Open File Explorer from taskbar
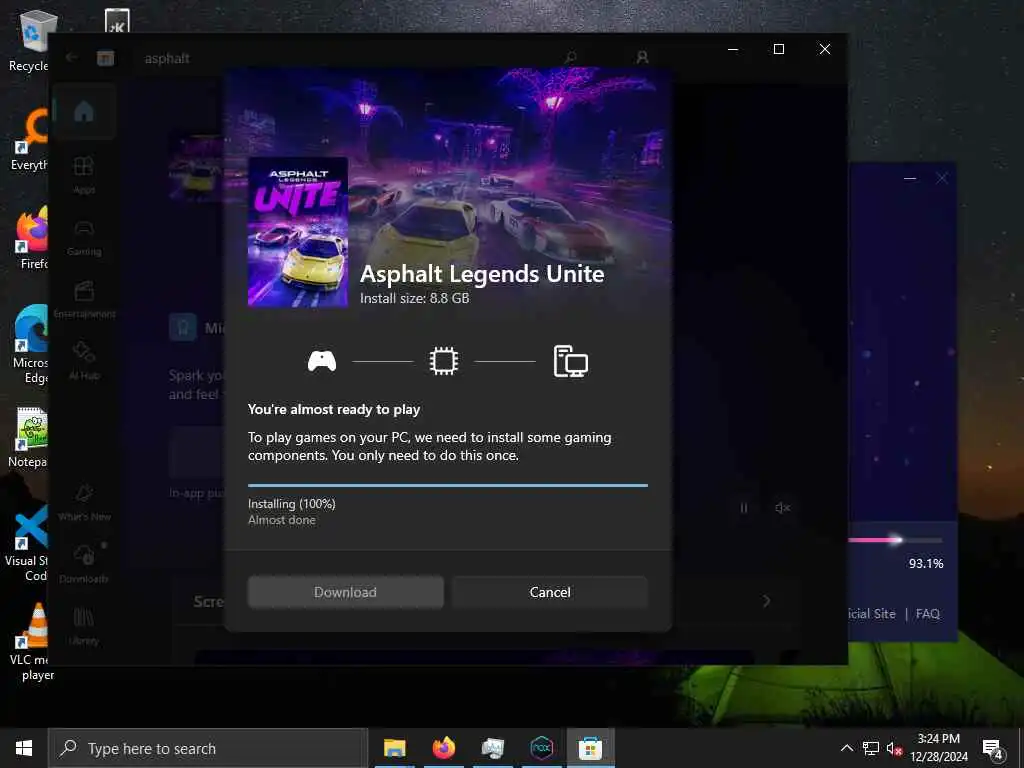The image size is (1024, 768). point(394,748)
